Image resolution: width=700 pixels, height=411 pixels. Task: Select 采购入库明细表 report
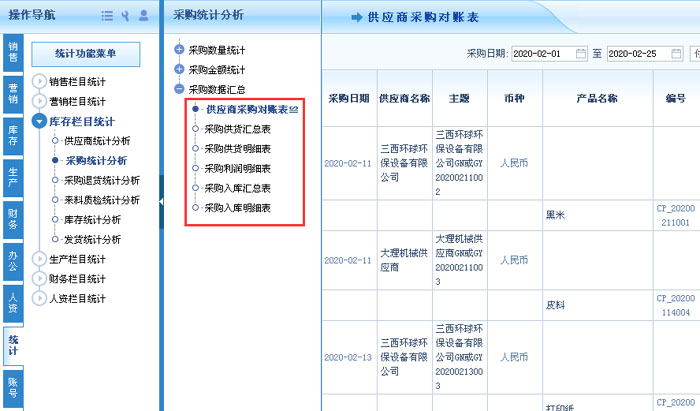[237, 208]
